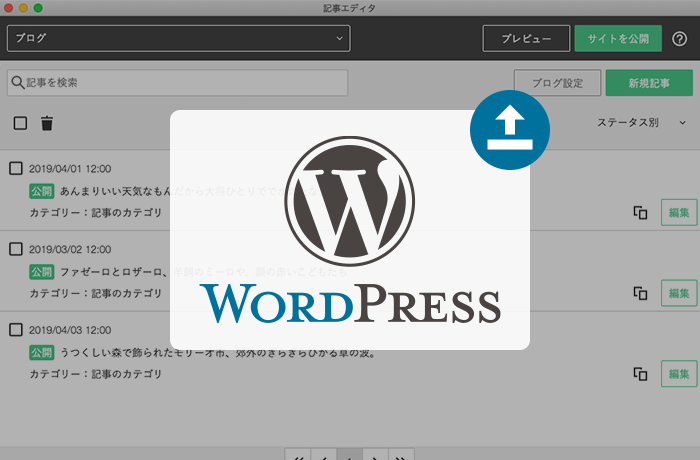Edit the 2019/04/03 article via 編集
700x460 pixels.
tap(679, 374)
